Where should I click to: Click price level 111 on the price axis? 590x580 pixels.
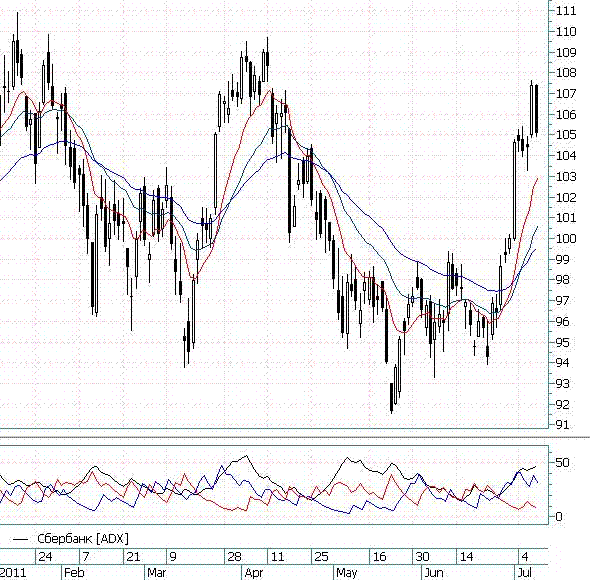click(566, 11)
